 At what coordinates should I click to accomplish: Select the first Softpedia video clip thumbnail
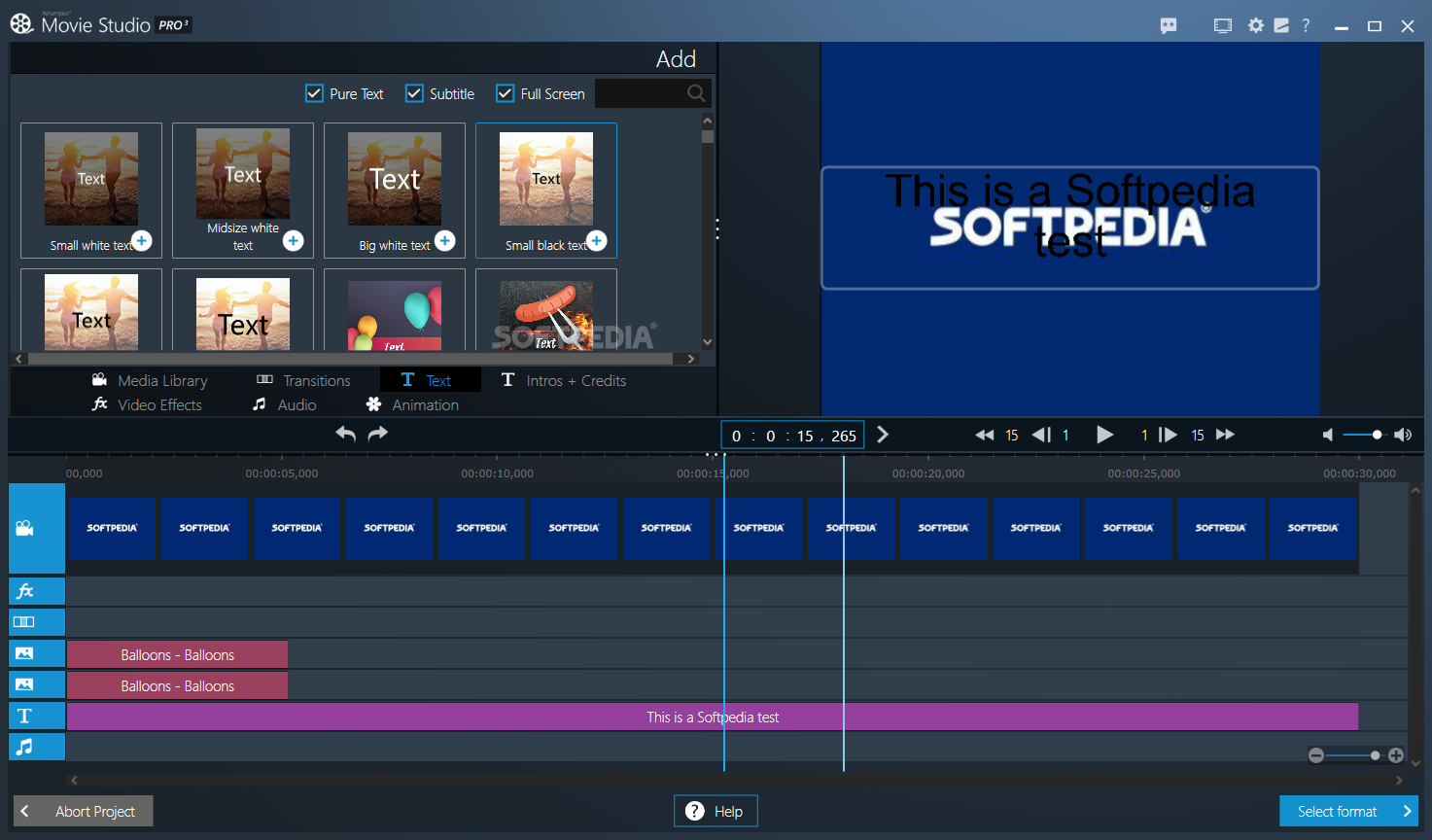pos(112,528)
